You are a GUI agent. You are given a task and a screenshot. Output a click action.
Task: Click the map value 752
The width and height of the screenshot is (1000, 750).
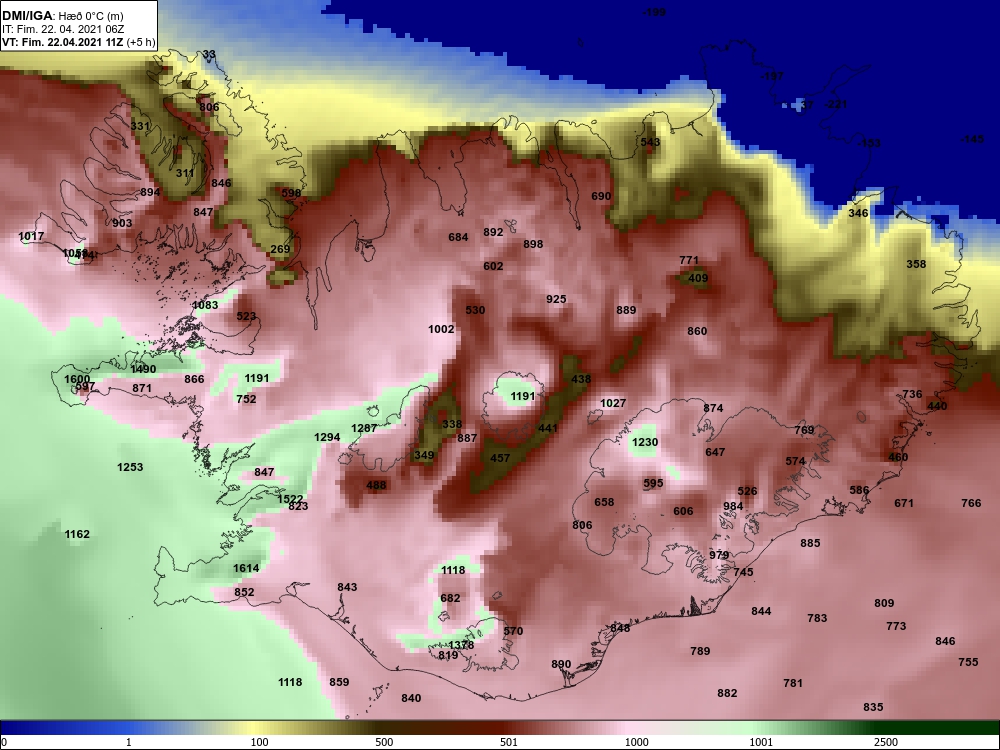tap(246, 399)
